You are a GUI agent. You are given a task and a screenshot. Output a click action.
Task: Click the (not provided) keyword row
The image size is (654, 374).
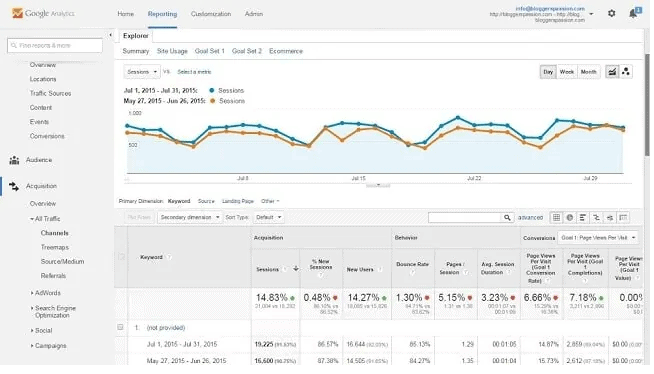166,328
